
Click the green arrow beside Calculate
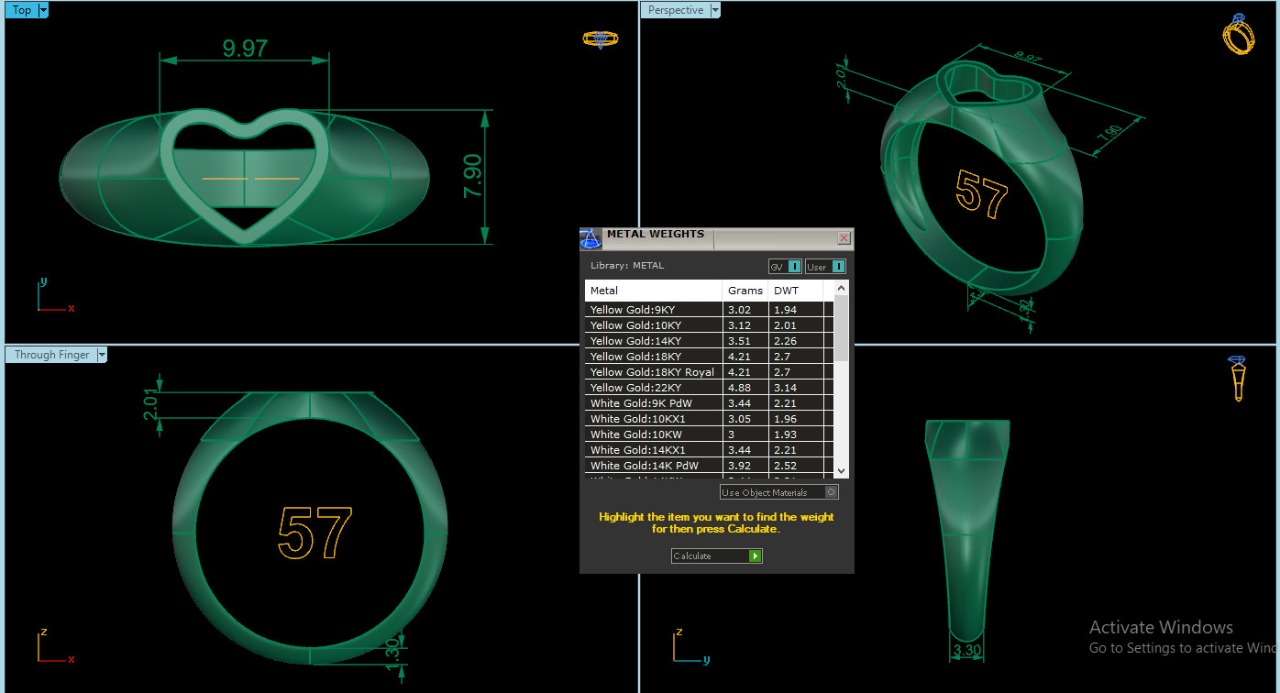pos(755,556)
